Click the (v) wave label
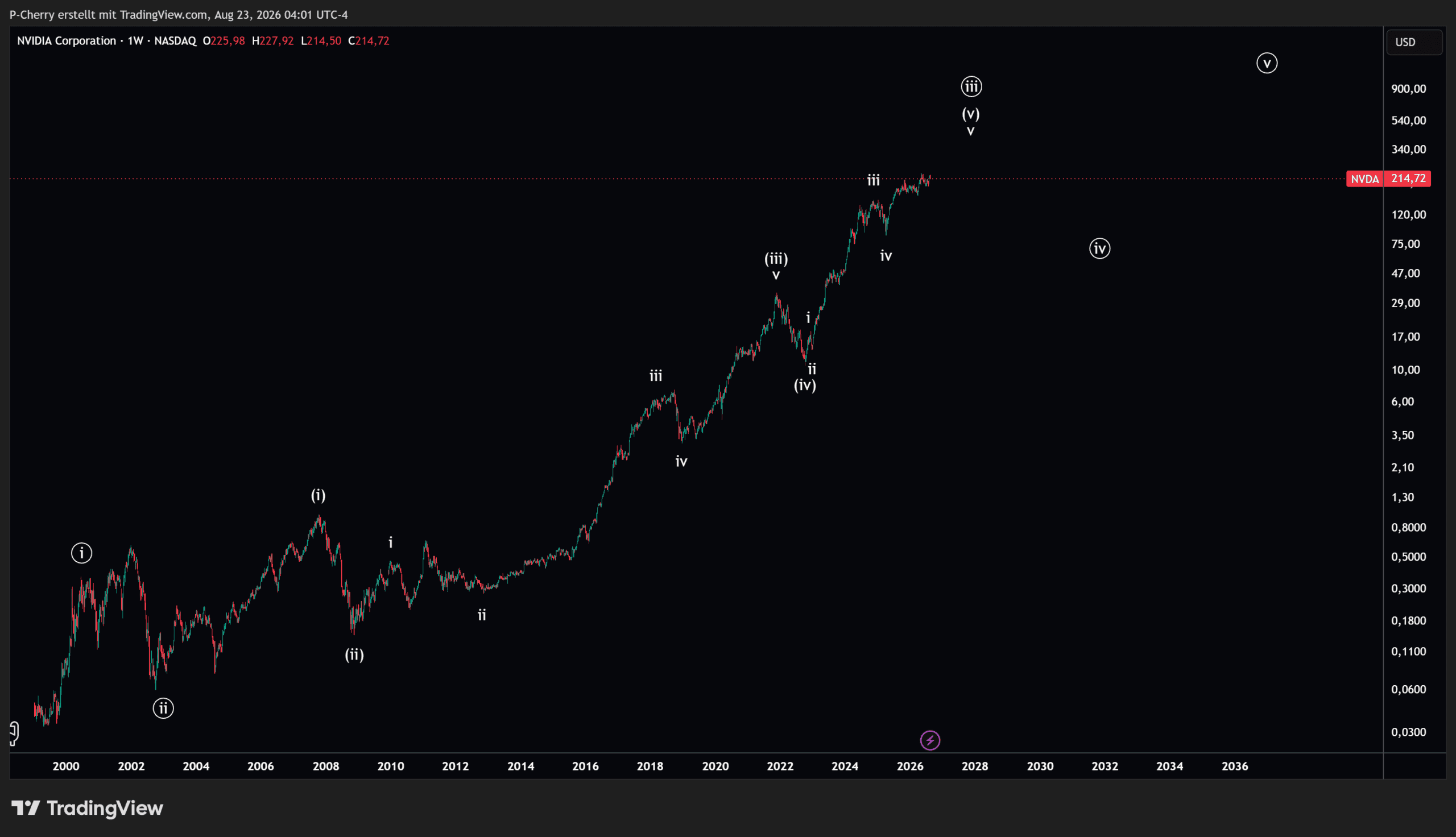1456x837 pixels. coord(971,114)
